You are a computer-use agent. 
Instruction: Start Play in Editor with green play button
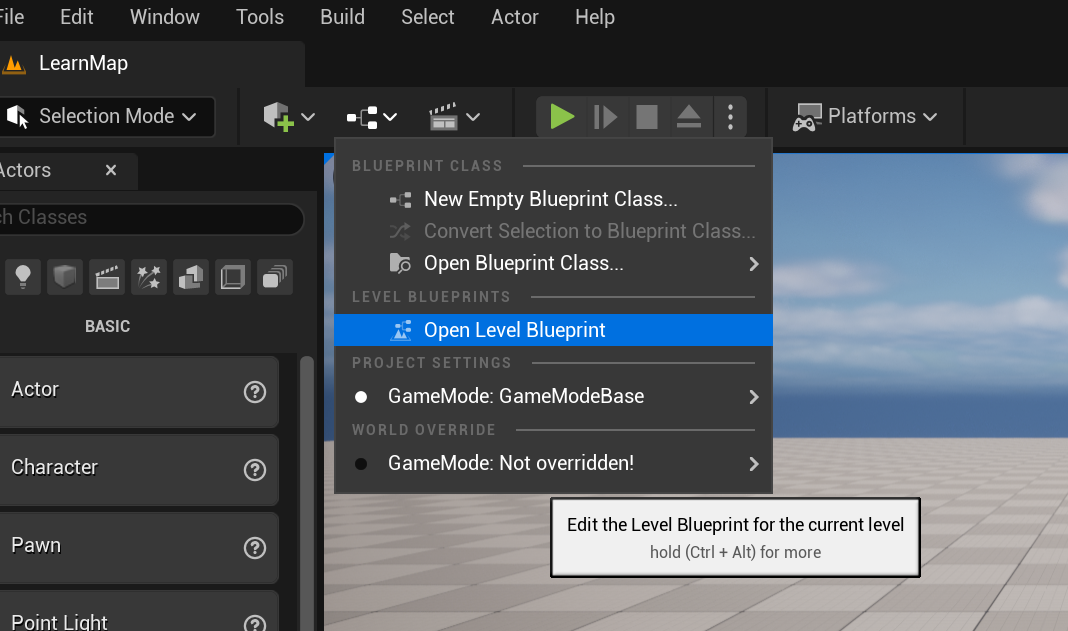coord(562,117)
